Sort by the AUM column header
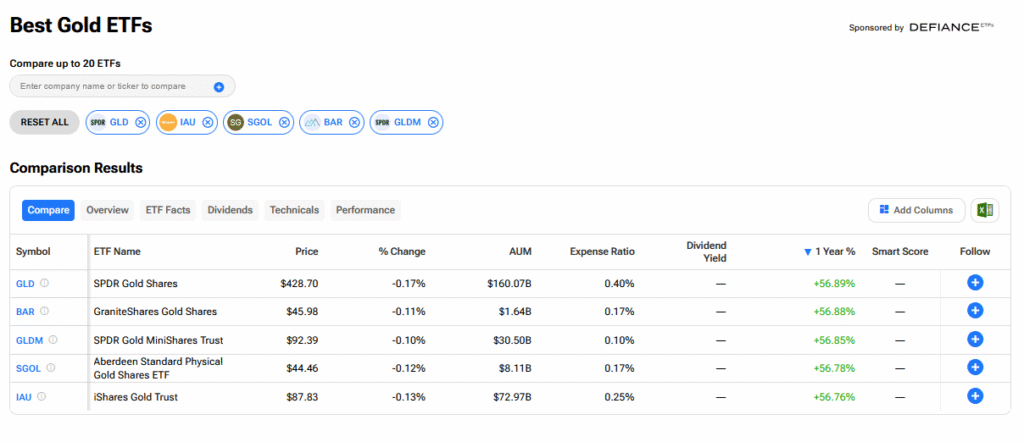Viewport: 1024px width, 442px height. pyautogui.click(x=521, y=251)
